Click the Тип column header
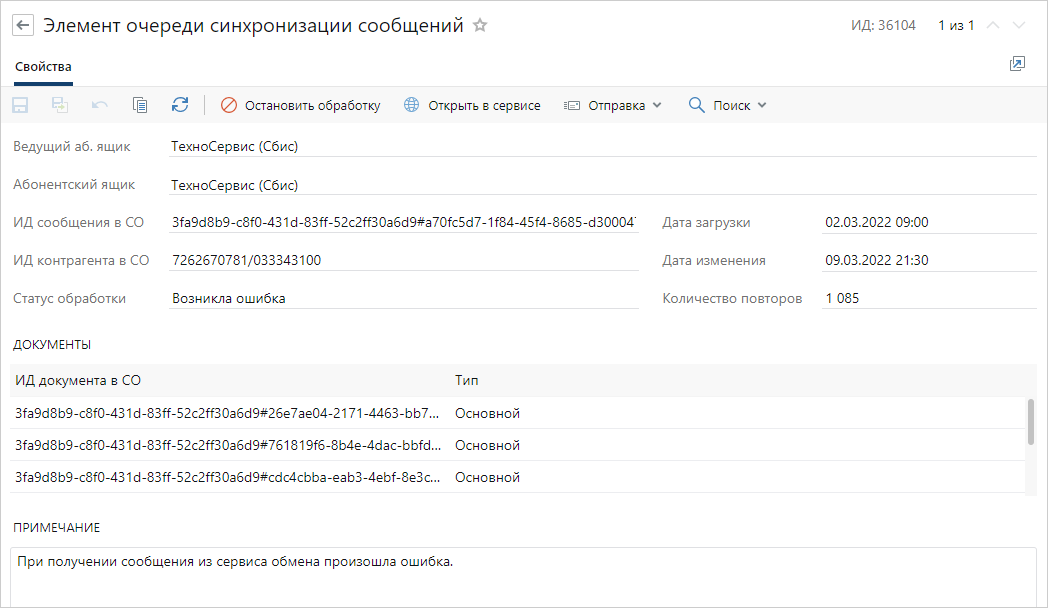1048x608 pixels. [466, 381]
